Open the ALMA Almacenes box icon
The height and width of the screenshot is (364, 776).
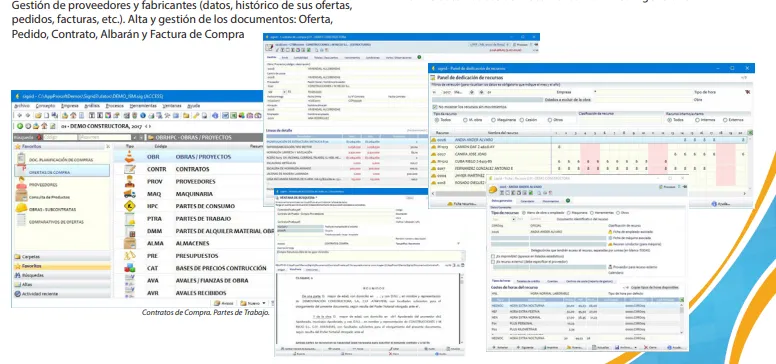(x=130, y=243)
